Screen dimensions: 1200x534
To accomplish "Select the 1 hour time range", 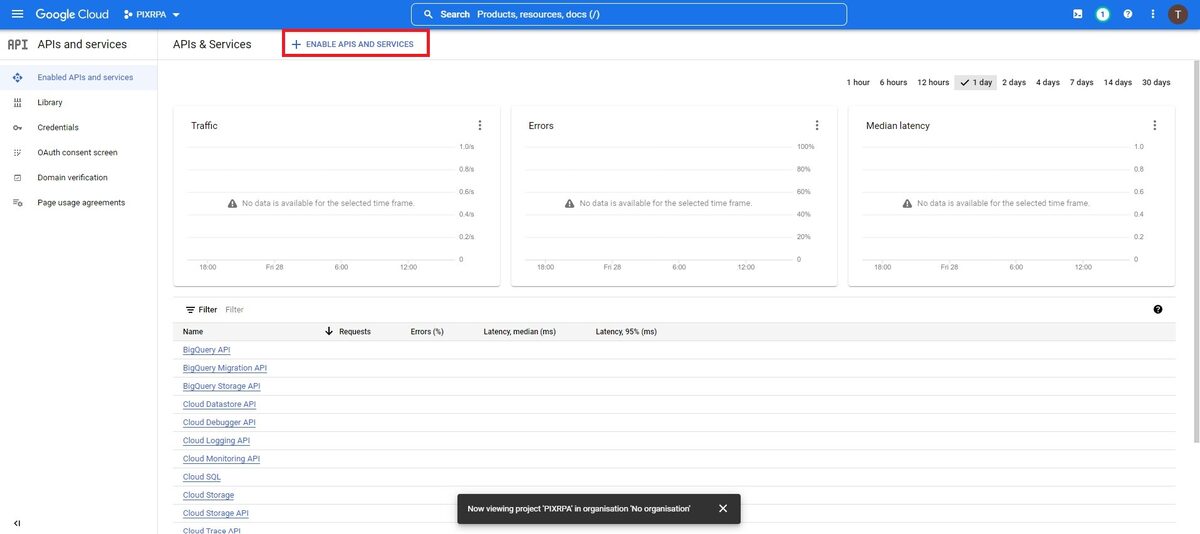I will click(x=858, y=82).
